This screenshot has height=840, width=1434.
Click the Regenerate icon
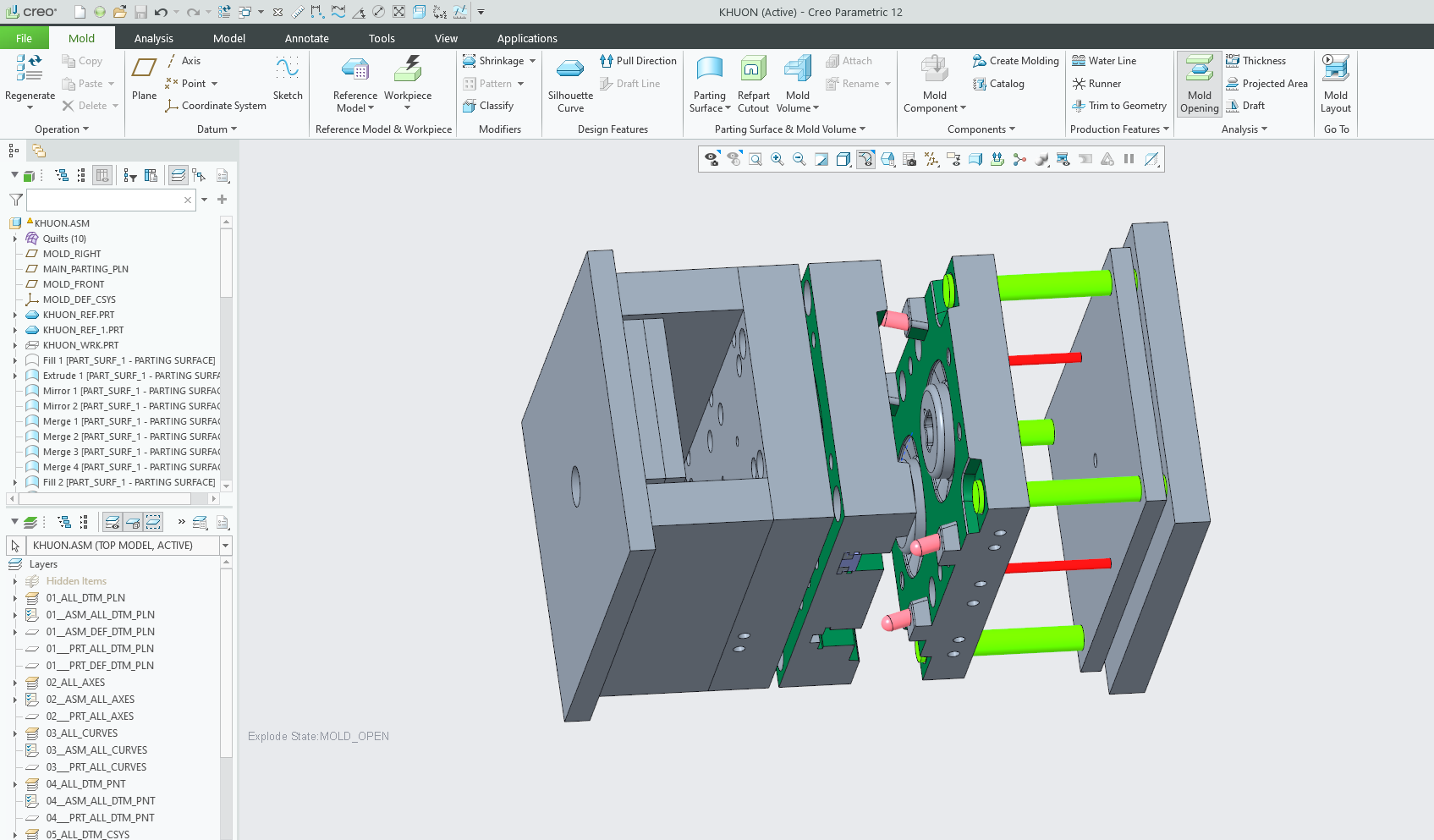click(30, 71)
